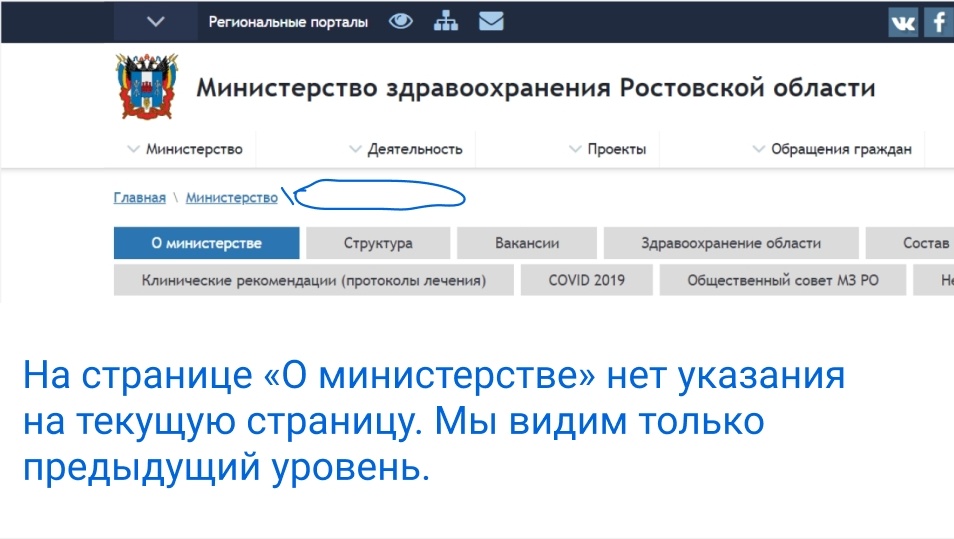This screenshot has width=954, height=539.
Task: Click the envelope mail icon
Action: click(x=491, y=21)
